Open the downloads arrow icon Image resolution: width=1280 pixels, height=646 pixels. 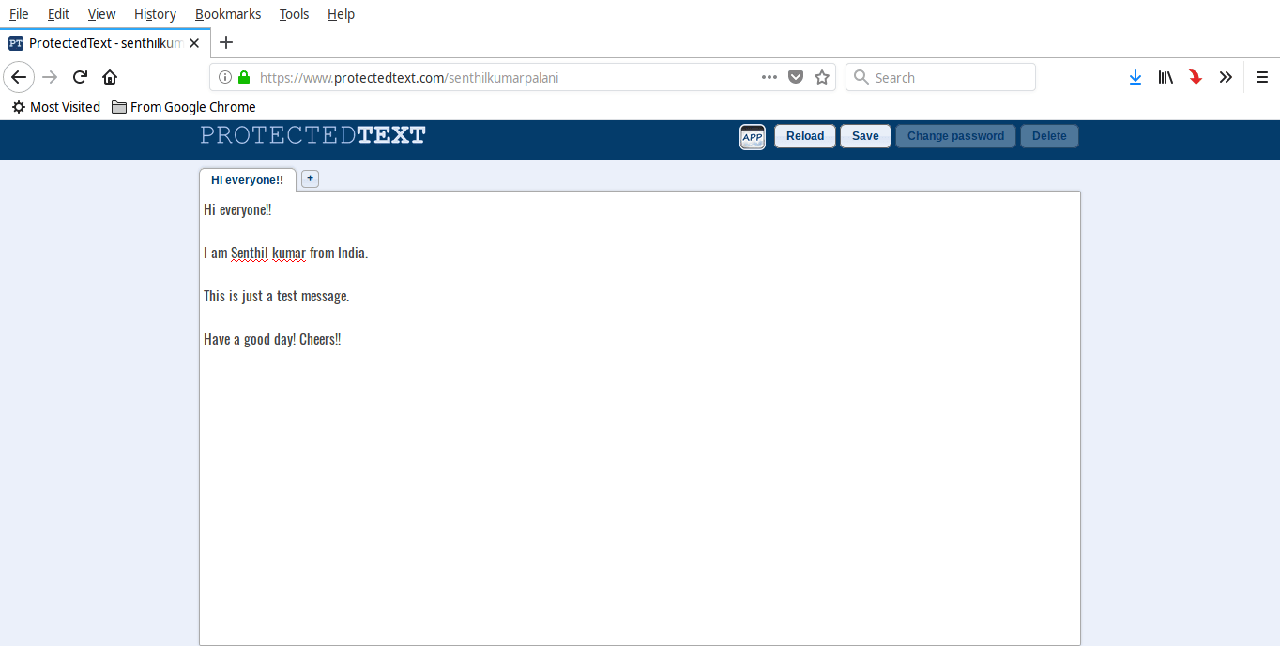point(1135,77)
